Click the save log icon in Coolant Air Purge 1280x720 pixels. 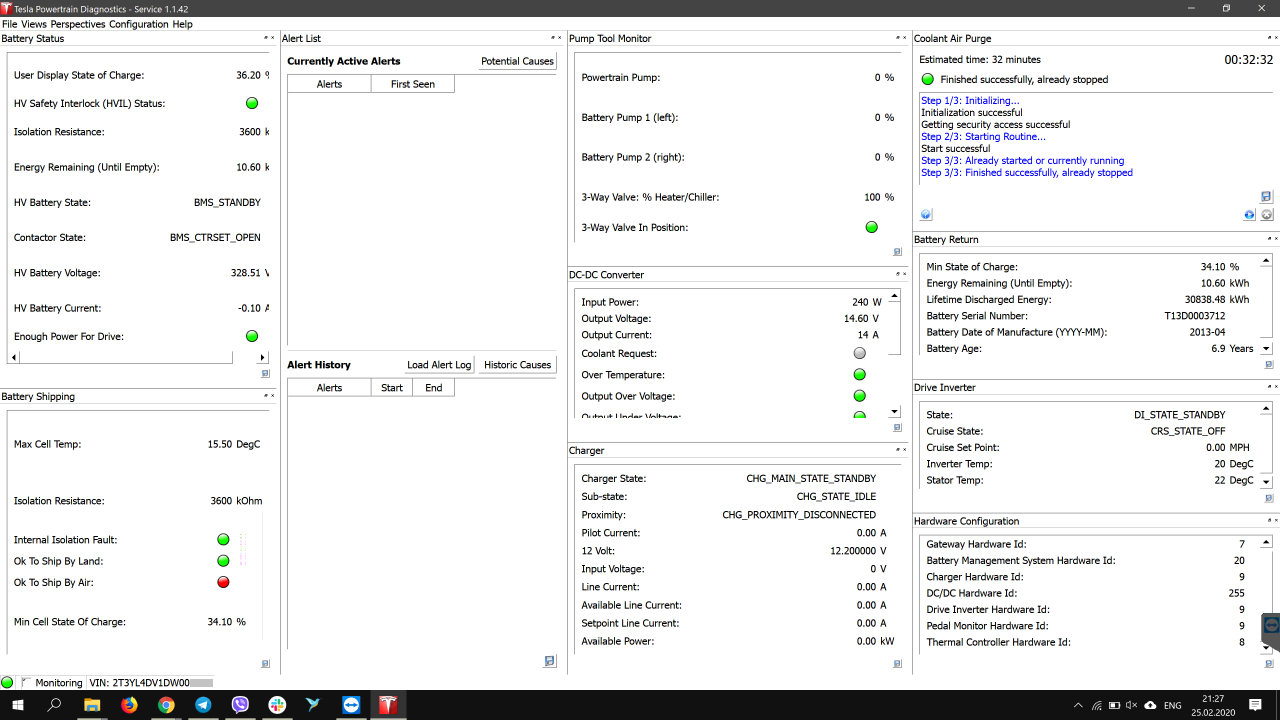click(1266, 197)
